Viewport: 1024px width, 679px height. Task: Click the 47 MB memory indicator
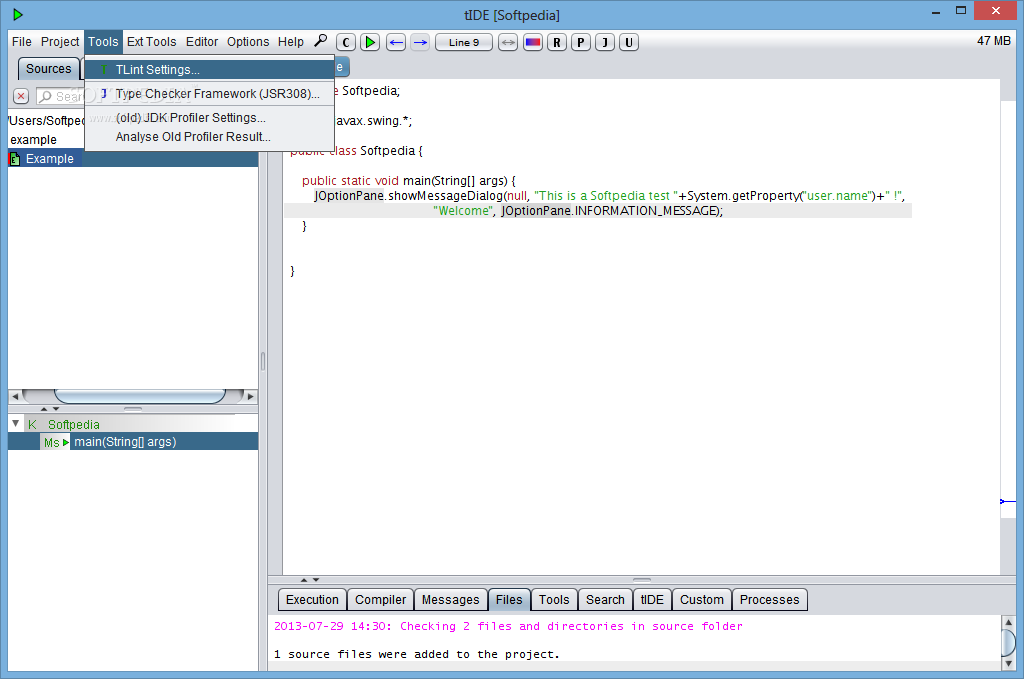(993, 41)
